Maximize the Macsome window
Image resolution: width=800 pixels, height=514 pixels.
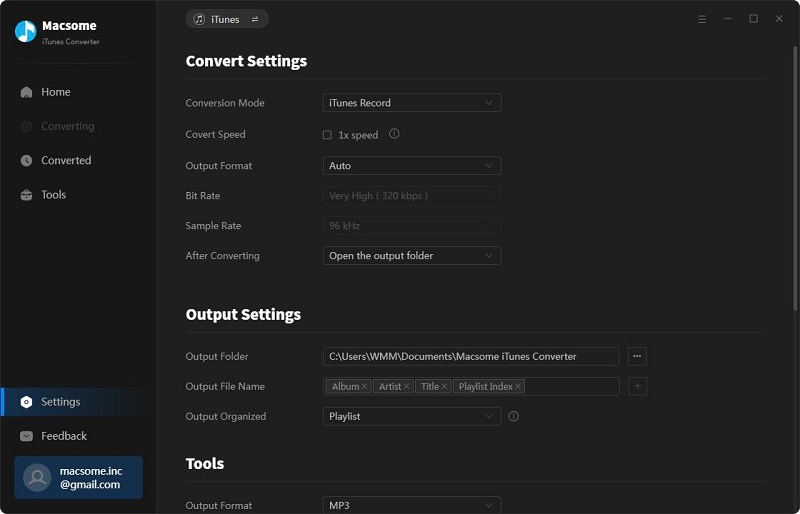pos(754,19)
